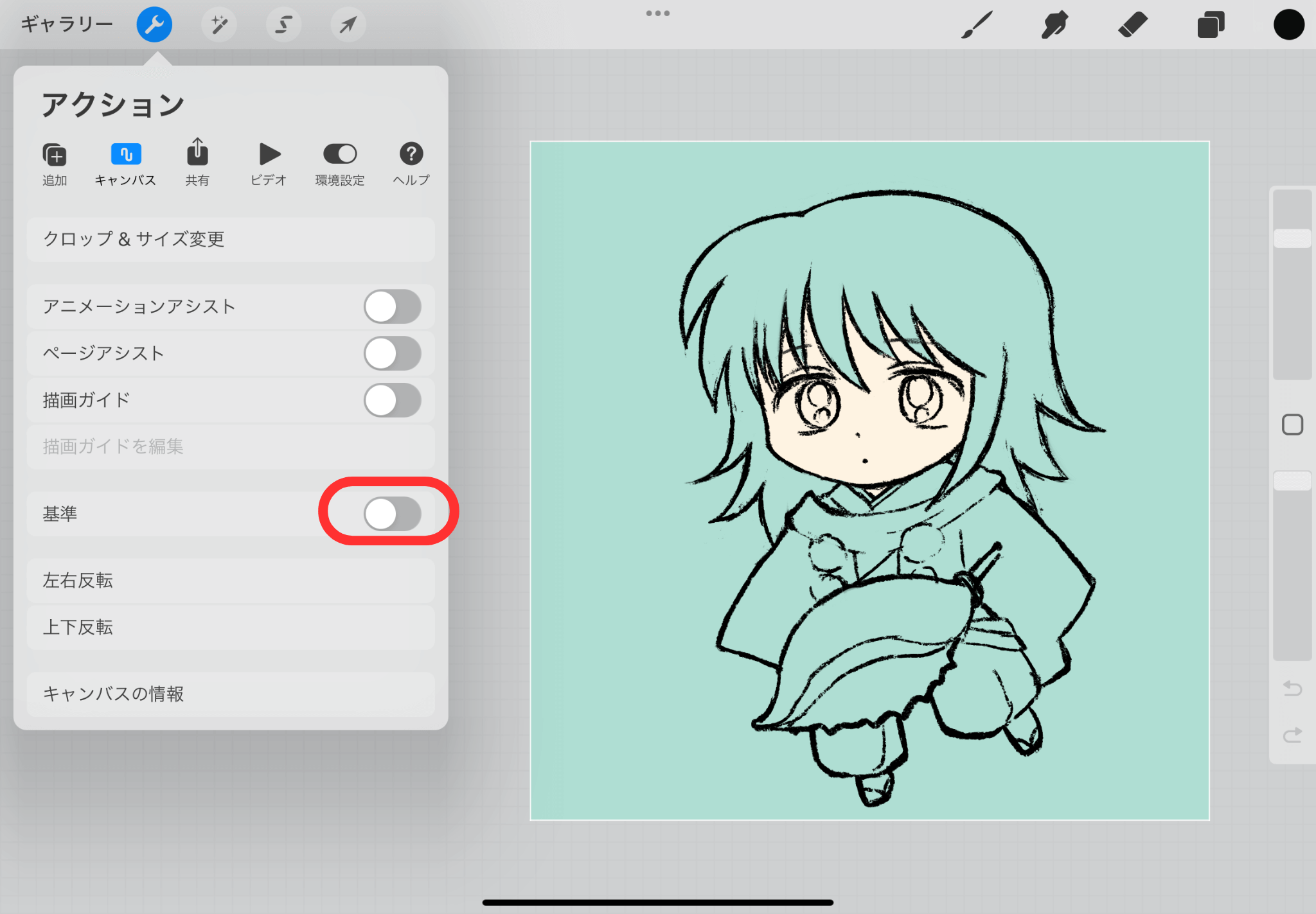Open キャンバスの情報 canvas info
This screenshot has width=1316, height=914.
point(230,694)
